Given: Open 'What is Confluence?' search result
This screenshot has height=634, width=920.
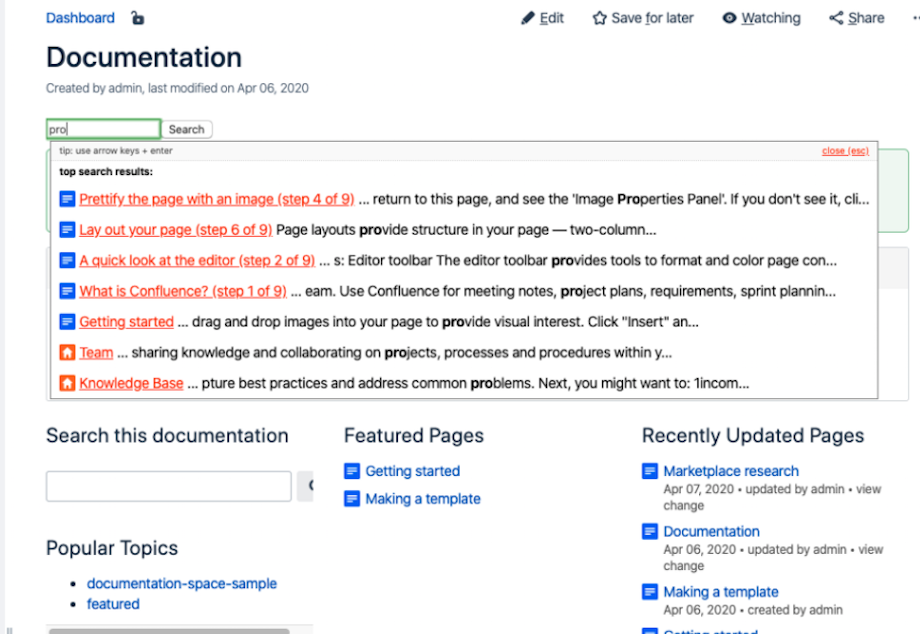Looking at the screenshot, I should tap(182, 291).
